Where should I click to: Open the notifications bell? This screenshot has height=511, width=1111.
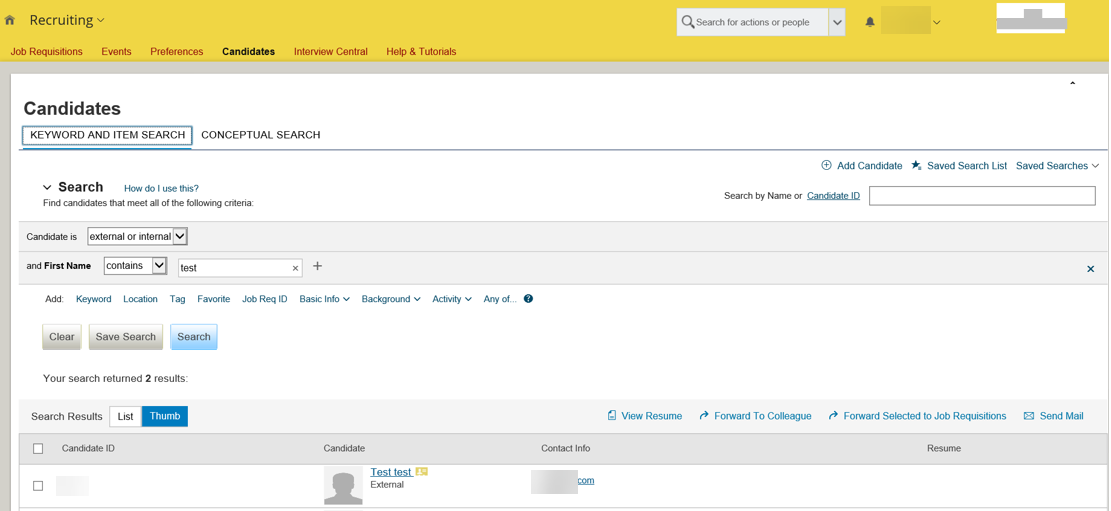point(870,22)
